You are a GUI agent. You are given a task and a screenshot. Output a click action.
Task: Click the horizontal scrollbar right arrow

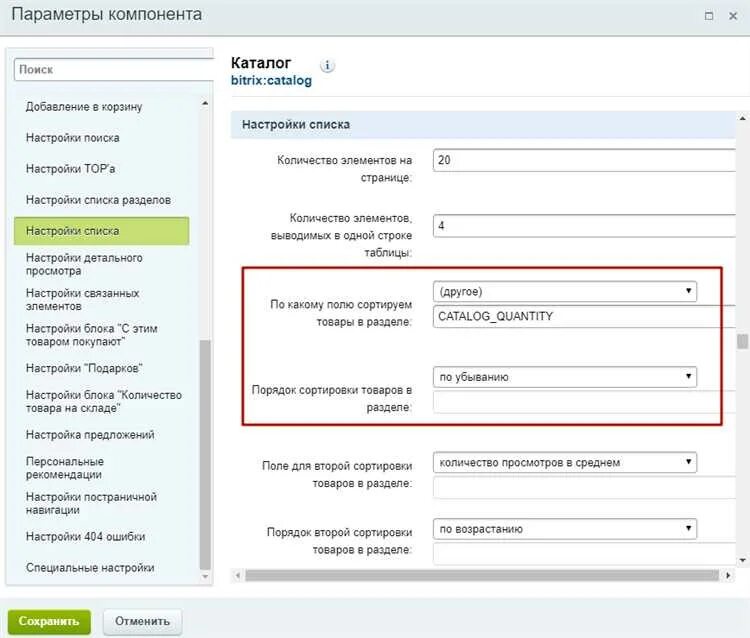pyautogui.click(x=728, y=575)
